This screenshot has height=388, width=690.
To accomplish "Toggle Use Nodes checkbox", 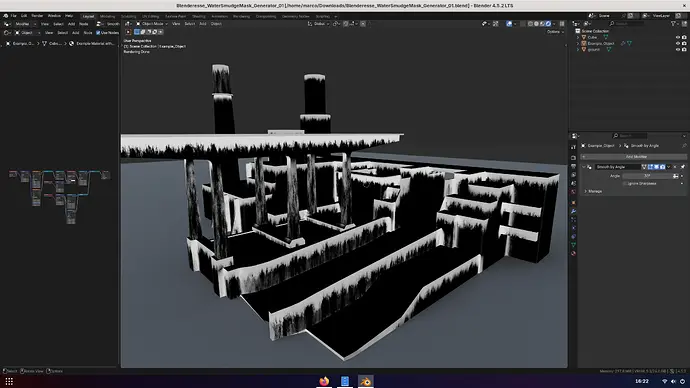I will coord(98,33).
